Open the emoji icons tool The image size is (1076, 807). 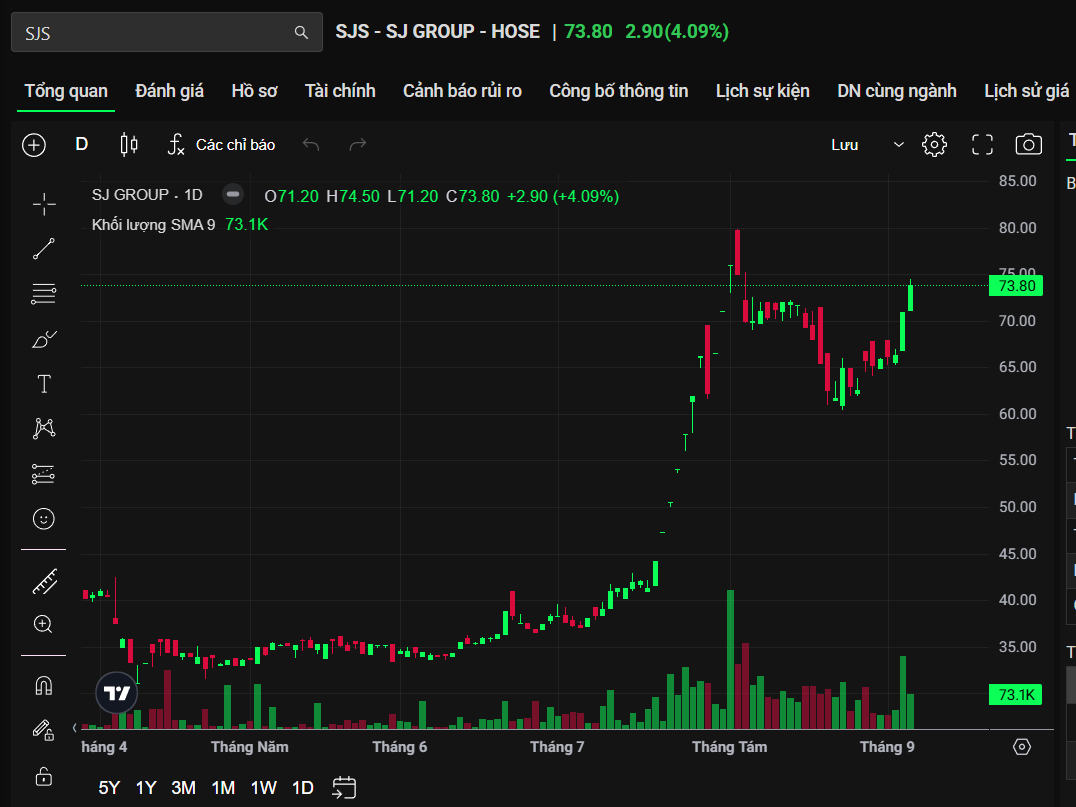click(x=44, y=519)
